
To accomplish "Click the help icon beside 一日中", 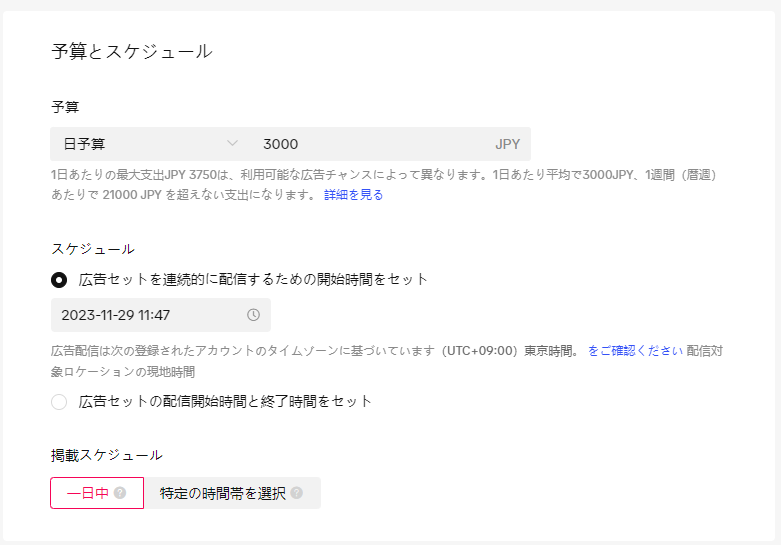I will coord(120,493).
